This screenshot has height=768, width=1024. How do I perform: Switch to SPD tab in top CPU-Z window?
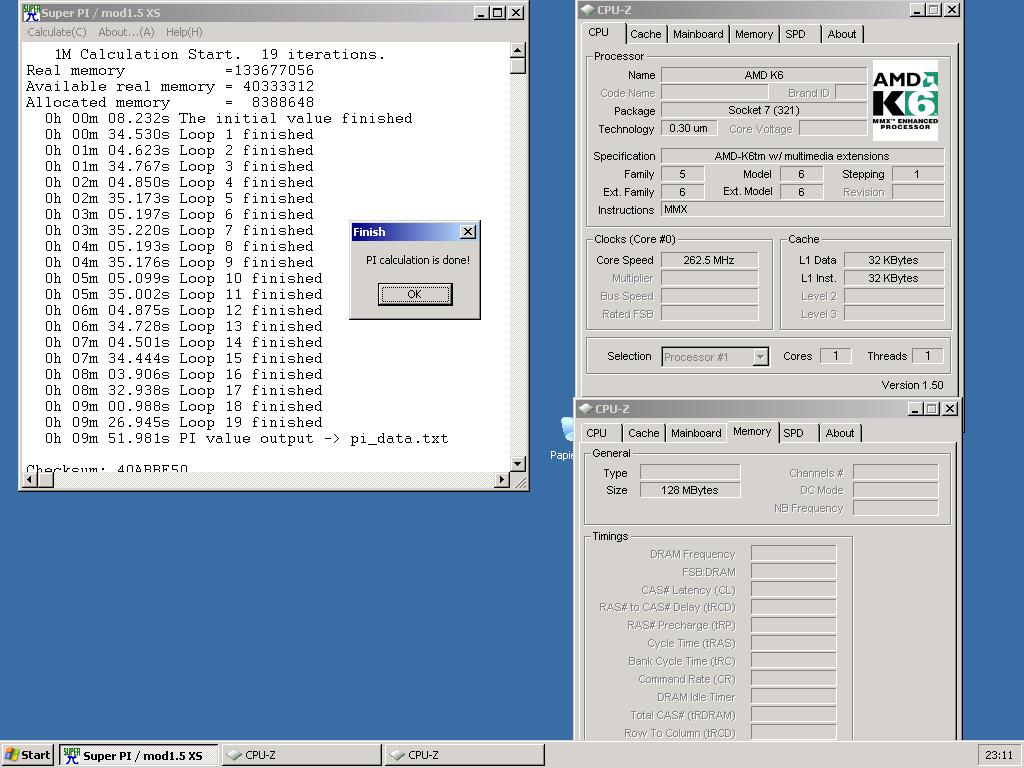click(795, 34)
